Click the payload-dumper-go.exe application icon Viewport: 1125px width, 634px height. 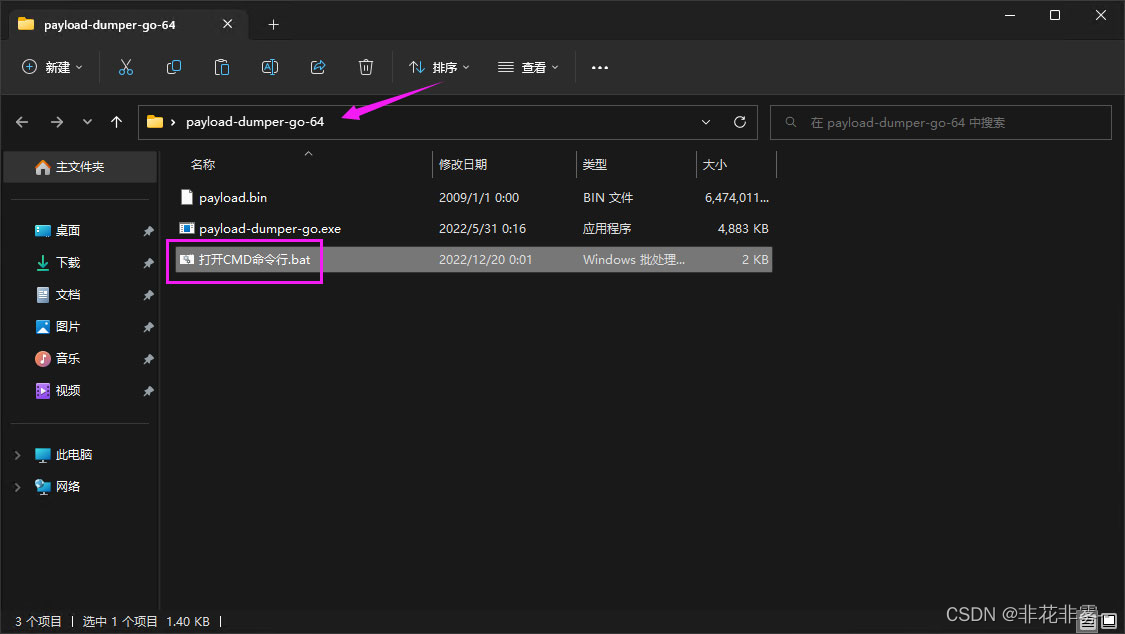187,229
